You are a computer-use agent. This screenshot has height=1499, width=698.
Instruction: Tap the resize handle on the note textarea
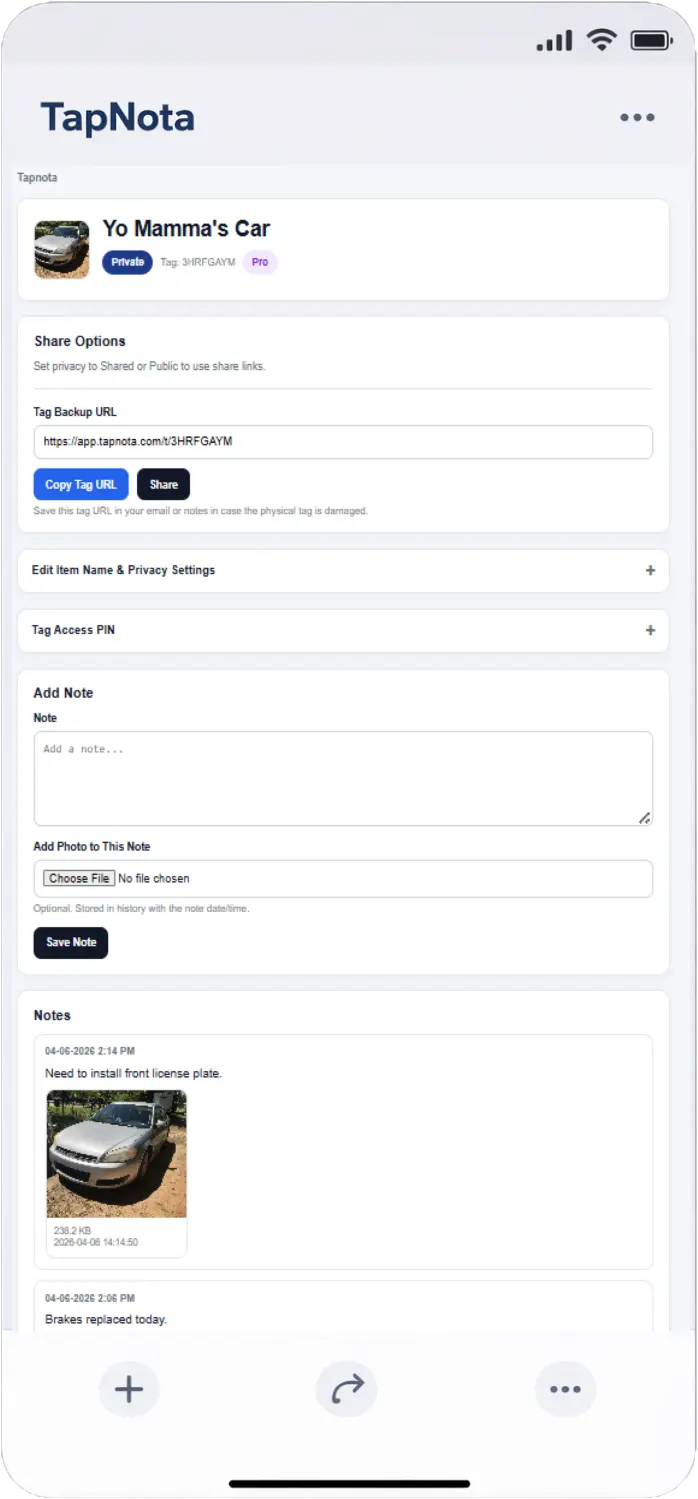click(x=645, y=816)
